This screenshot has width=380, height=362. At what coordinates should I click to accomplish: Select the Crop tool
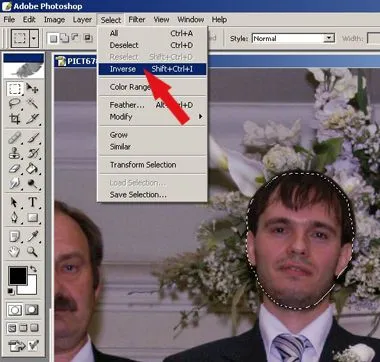14,119
